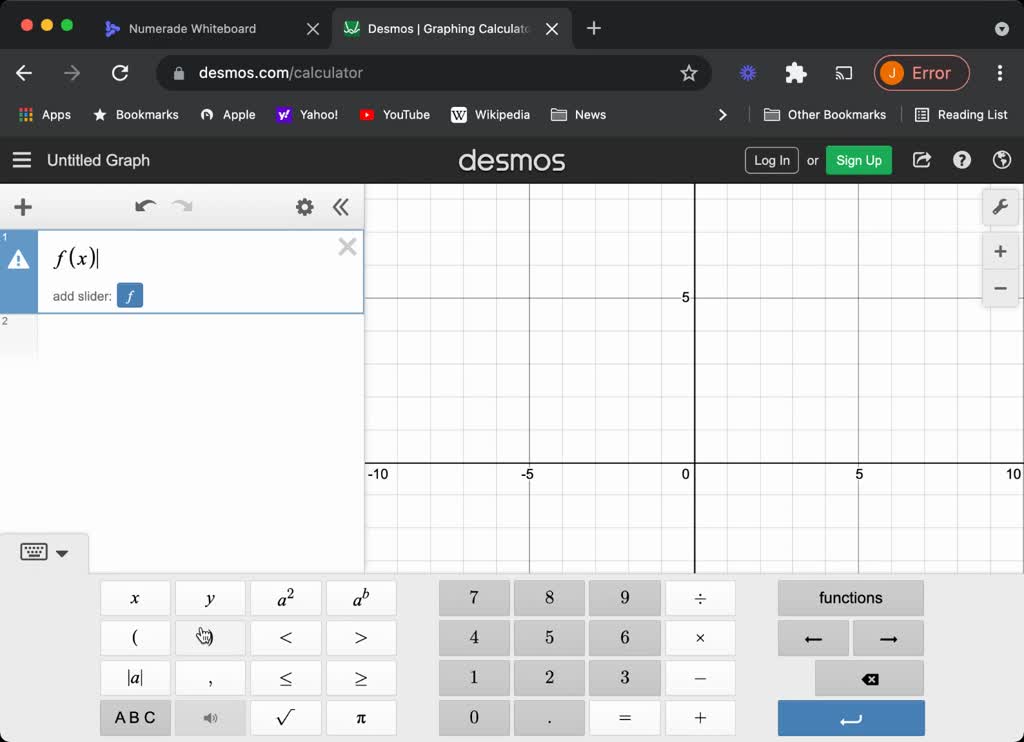Image resolution: width=1024 pixels, height=742 pixels.
Task: Delete expression 1 with the X
Action: click(x=347, y=246)
